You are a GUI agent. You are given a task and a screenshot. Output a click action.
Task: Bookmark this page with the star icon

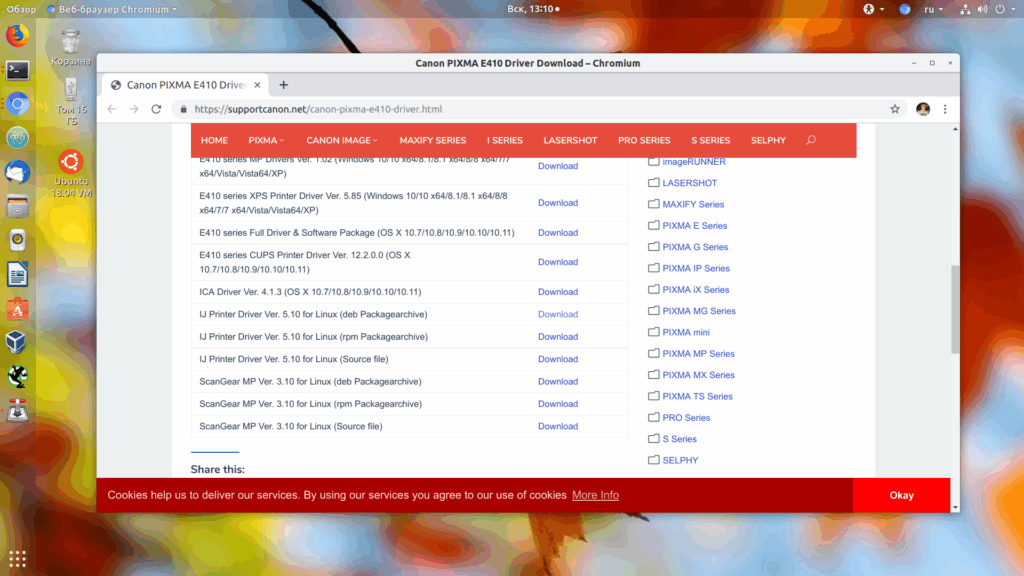pos(895,109)
